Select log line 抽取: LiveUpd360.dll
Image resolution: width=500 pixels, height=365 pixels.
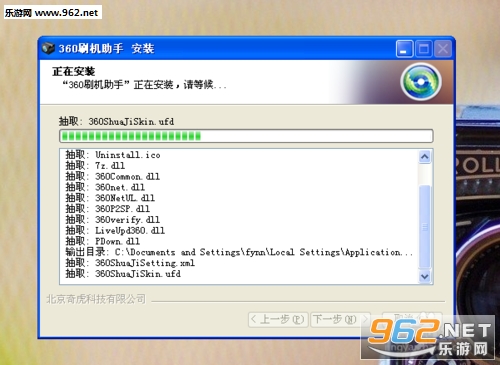point(115,230)
